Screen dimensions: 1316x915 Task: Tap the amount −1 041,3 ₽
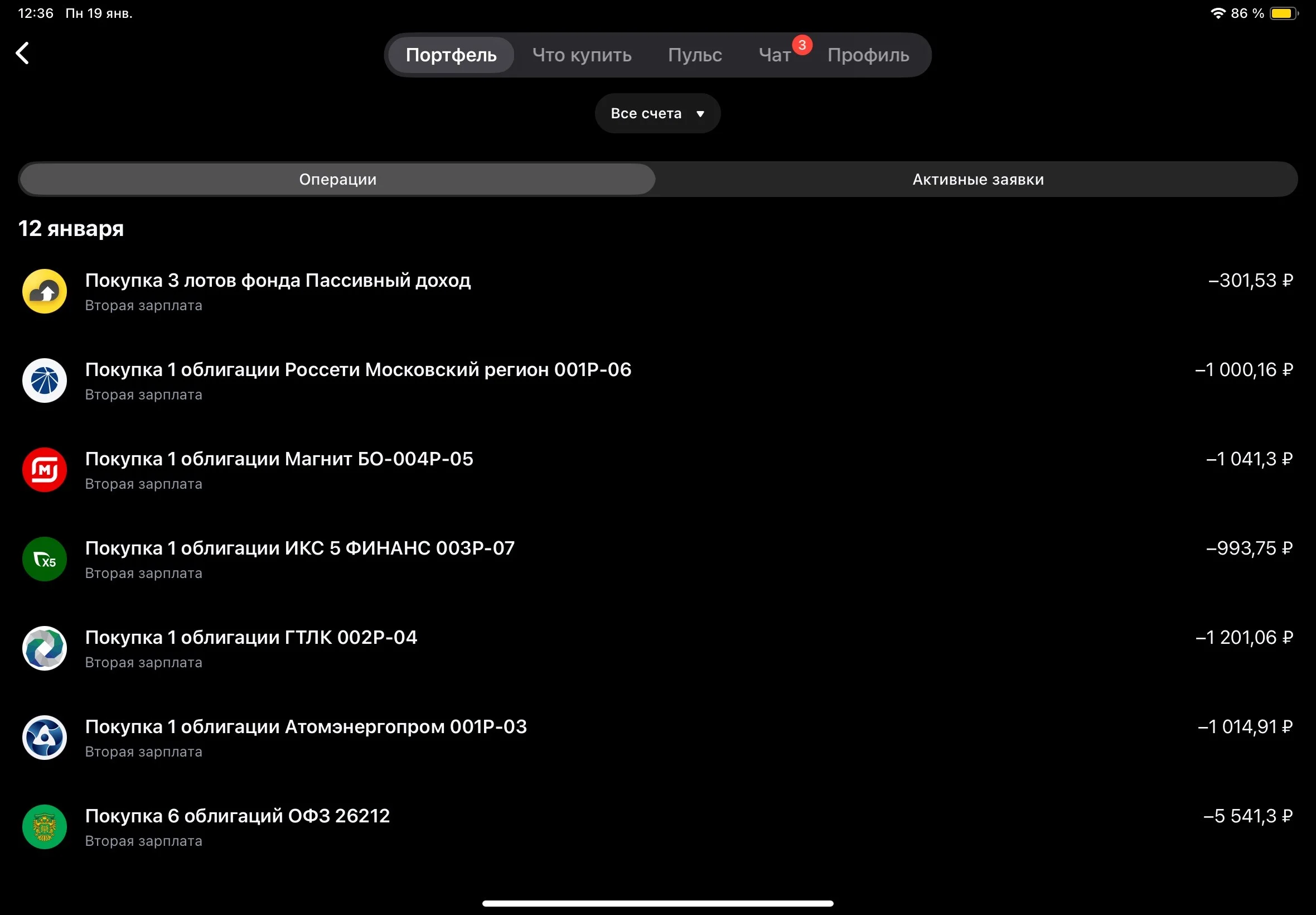[1249, 459]
